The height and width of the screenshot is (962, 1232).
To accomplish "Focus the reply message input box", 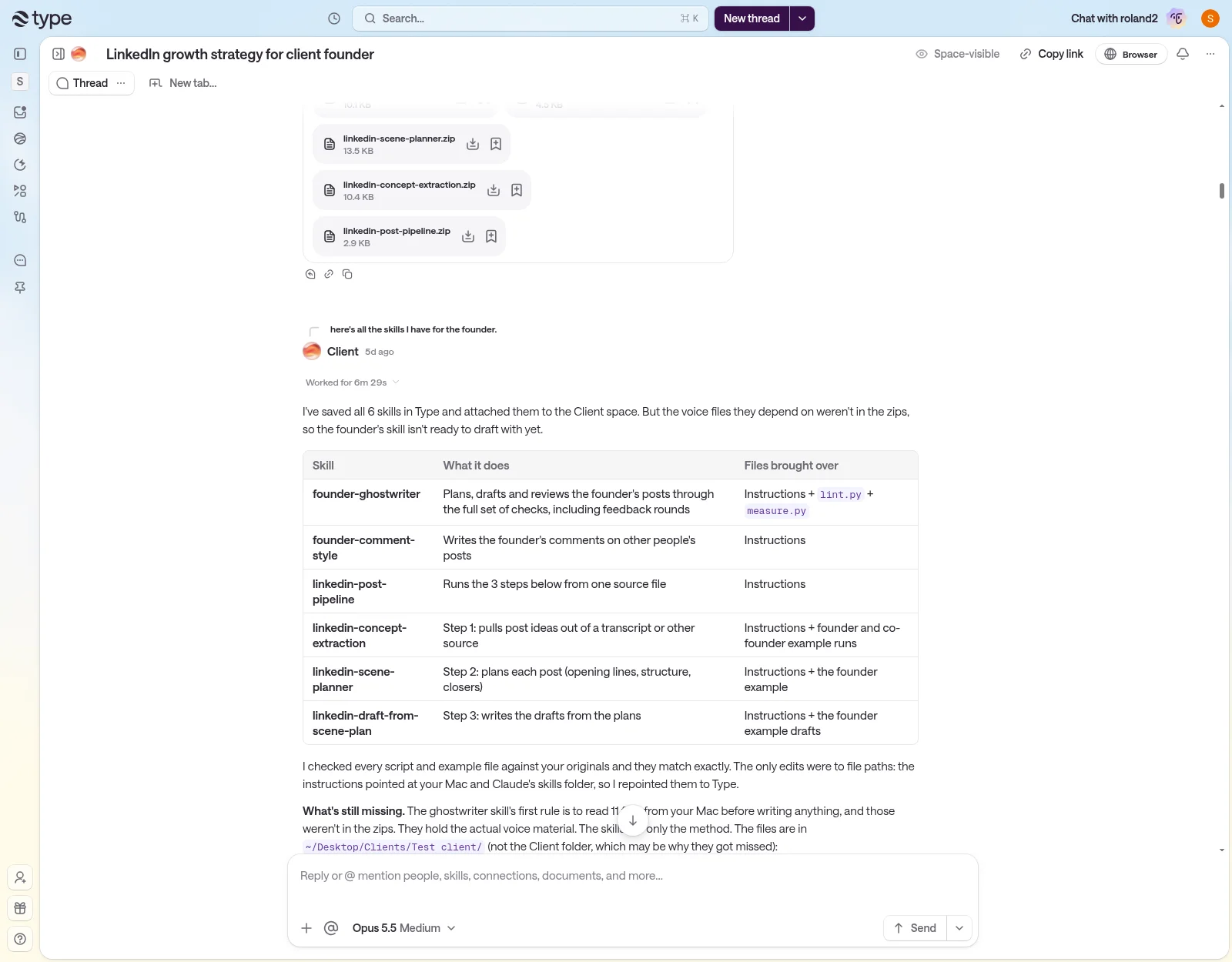I will 632,876.
